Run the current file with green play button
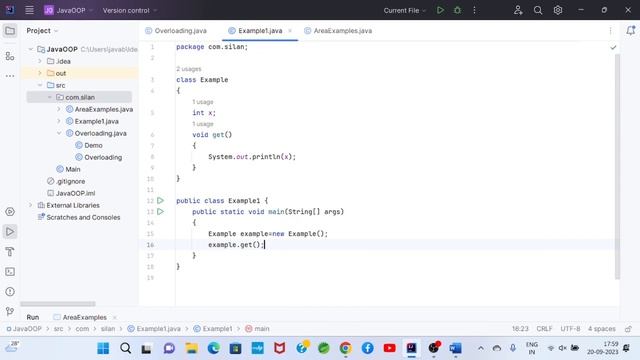This screenshot has height=360, width=640. click(x=440, y=10)
